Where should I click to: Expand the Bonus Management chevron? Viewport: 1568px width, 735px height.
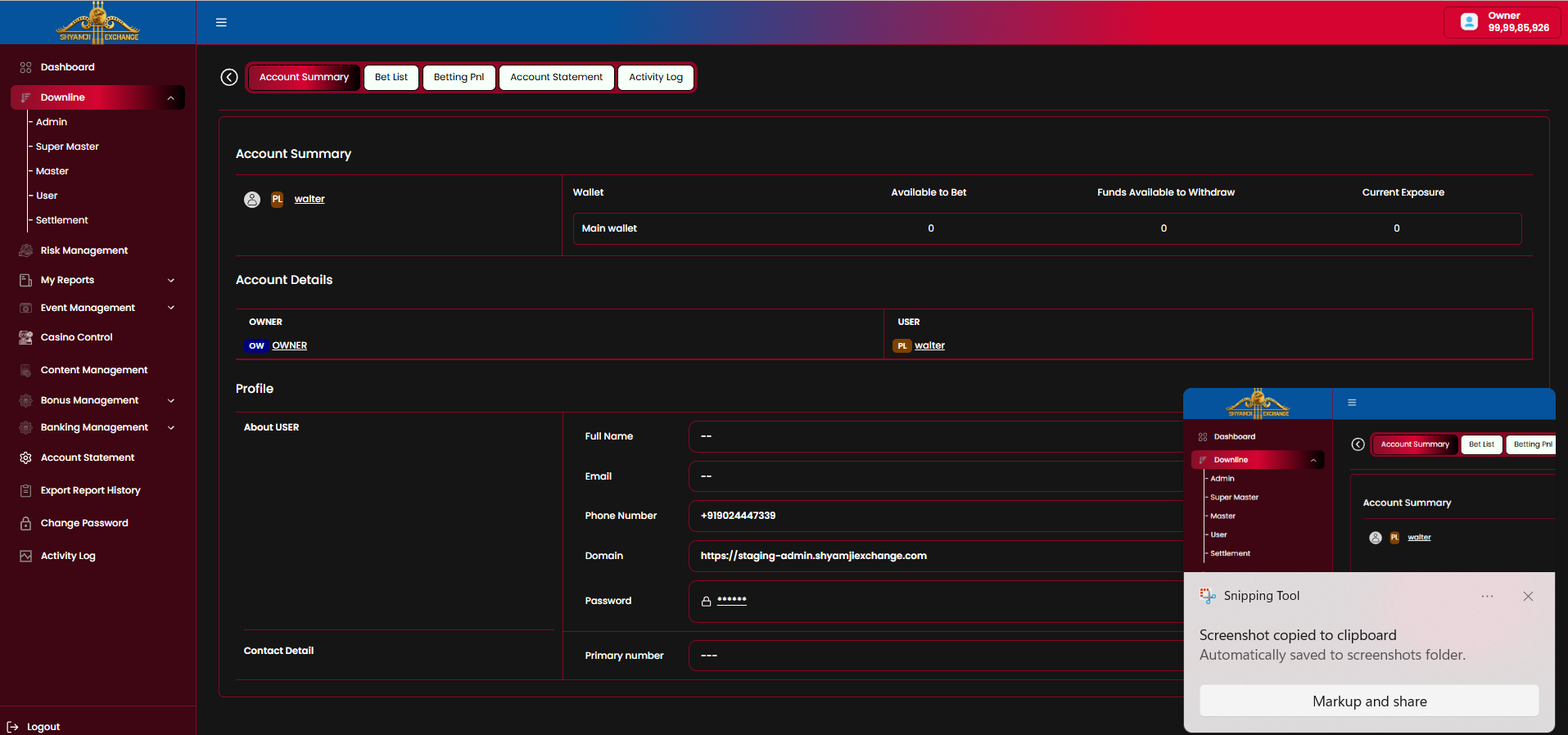pyautogui.click(x=171, y=400)
